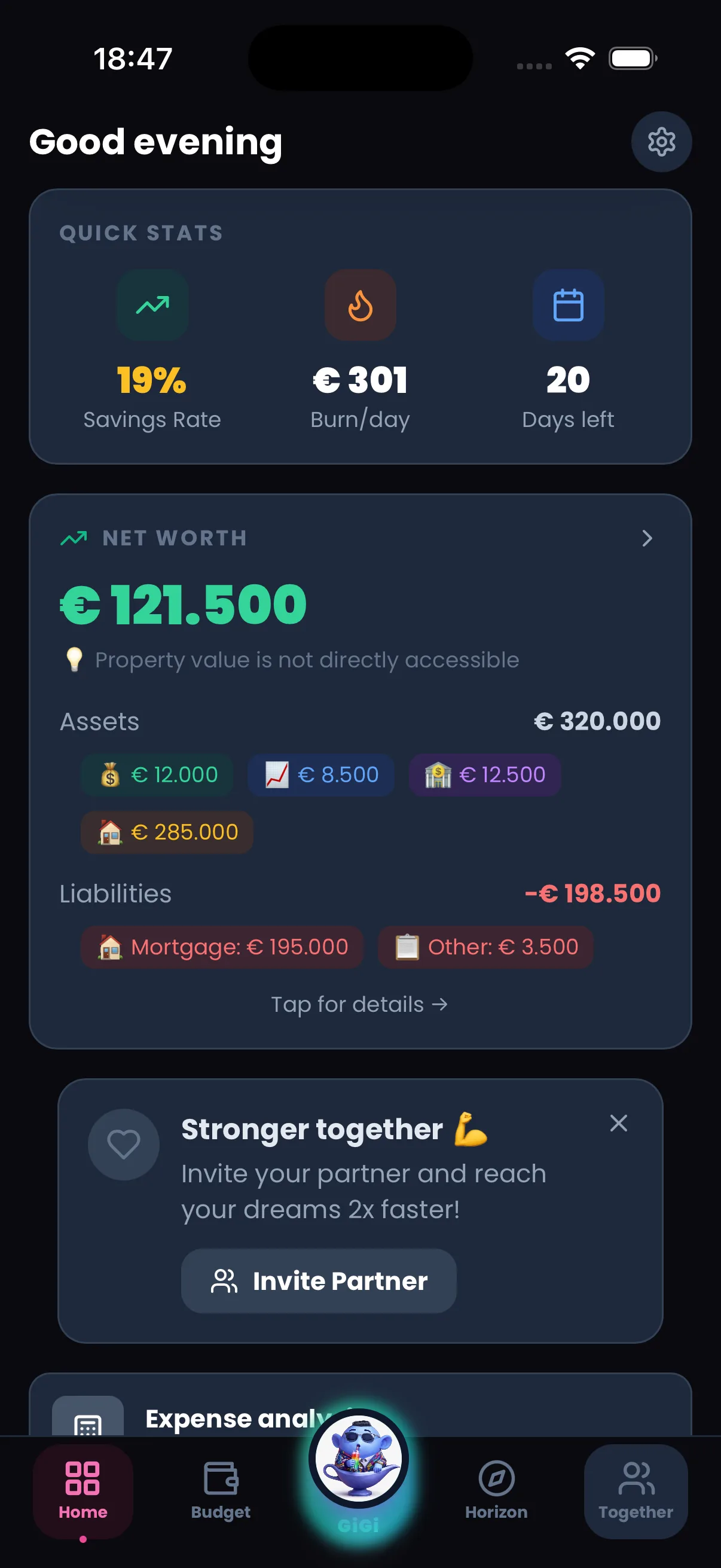Expand the Net Worth details chevron
This screenshot has width=721, height=1568.
[x=647, y=539]
